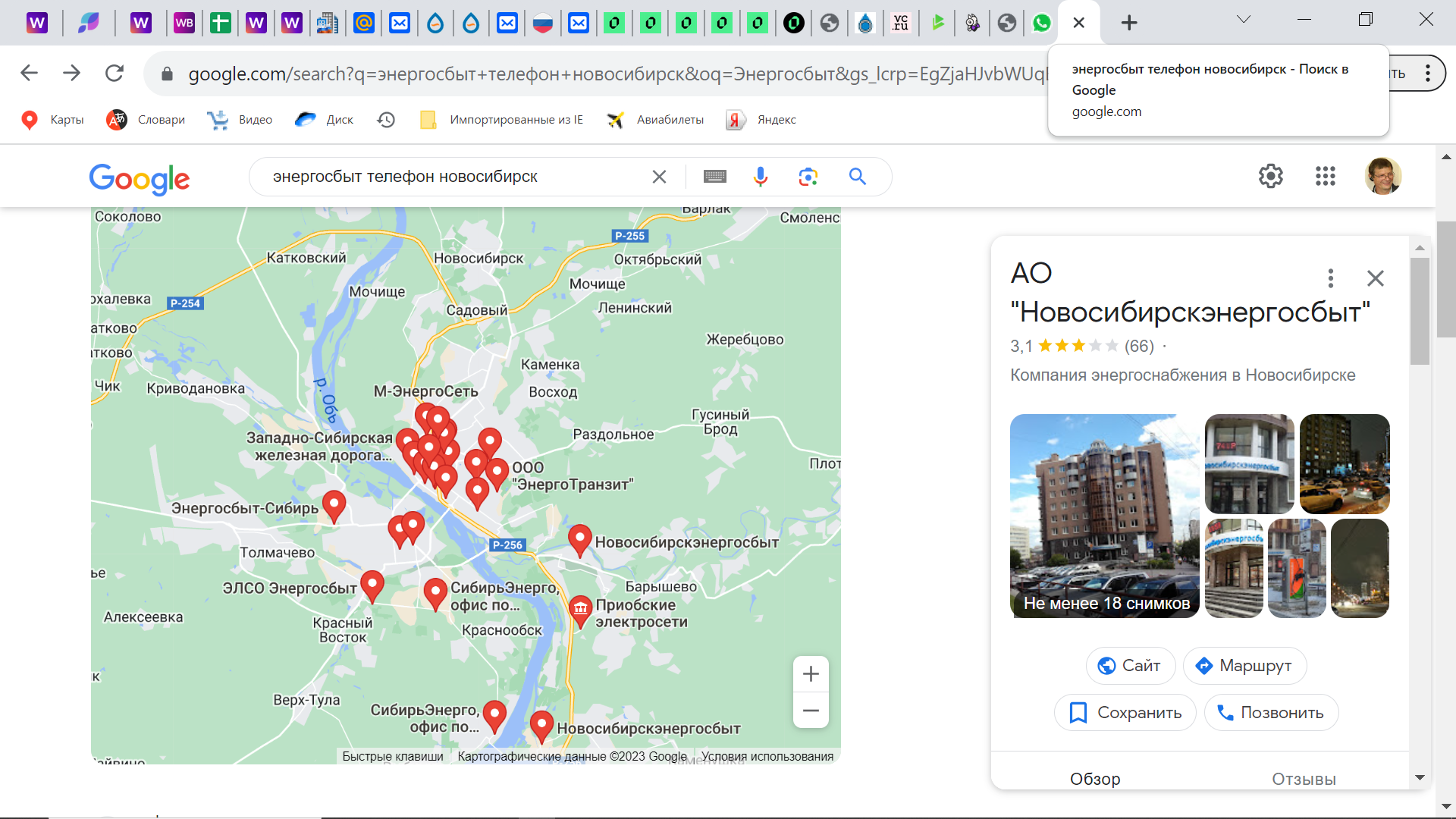The height and width of the screenshot is (819, 1456).
Task: Open the on-screen keyboard input tool
Action: point(715,177)
